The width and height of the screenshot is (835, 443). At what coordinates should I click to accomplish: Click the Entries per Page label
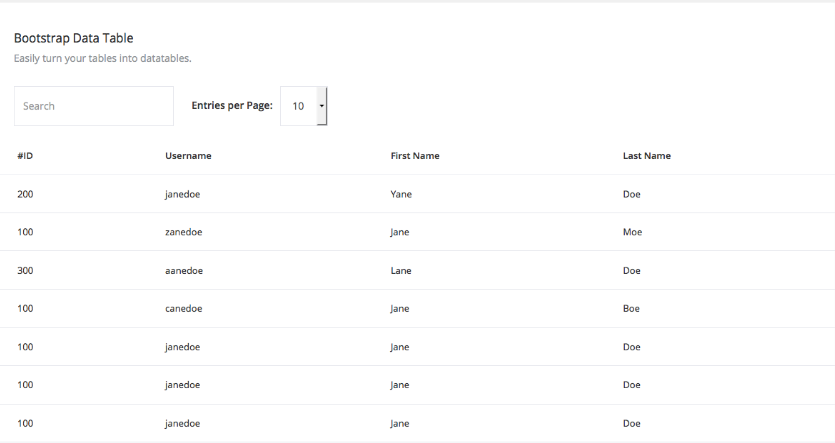(232, 105)
